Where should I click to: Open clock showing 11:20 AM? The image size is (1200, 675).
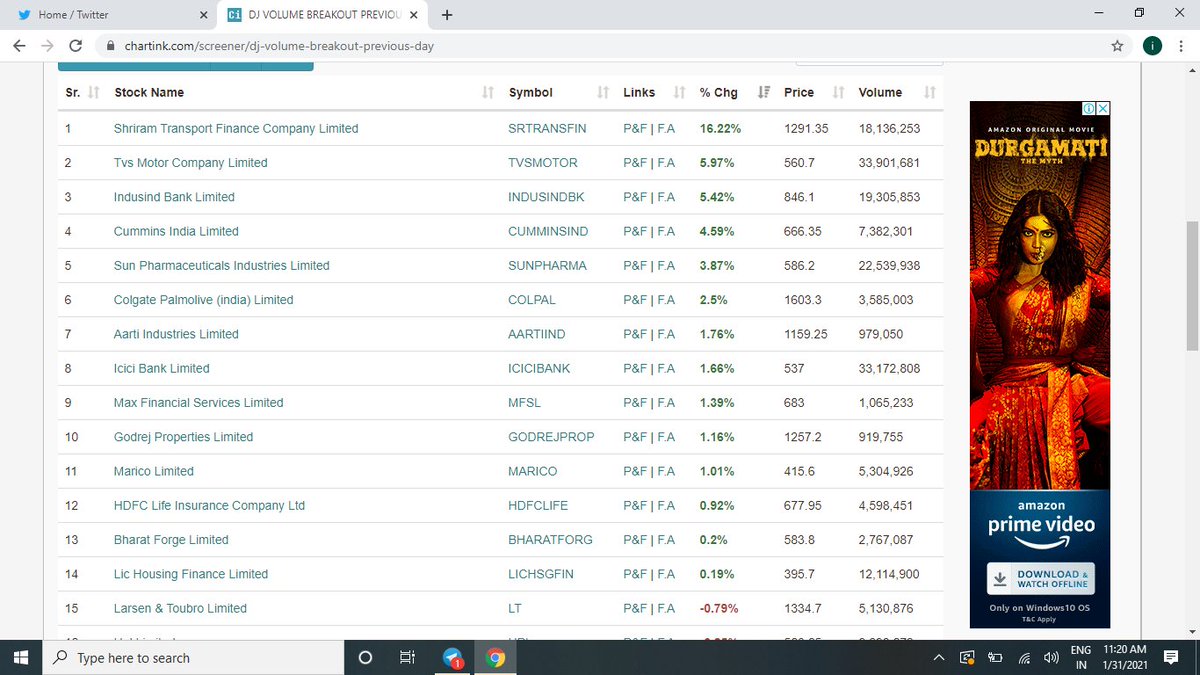pos(1126,657)
